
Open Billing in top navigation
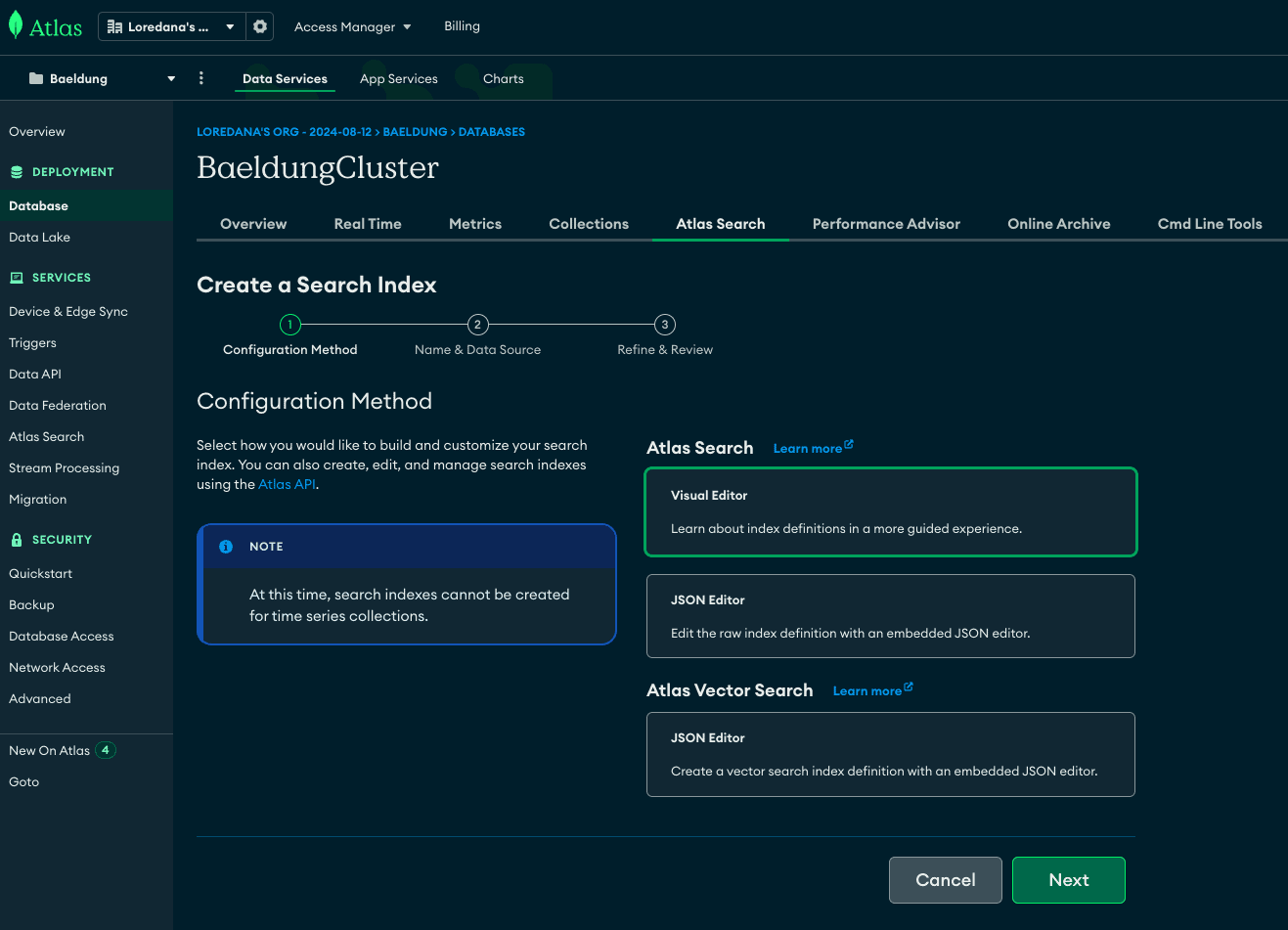tap(462, 26)
